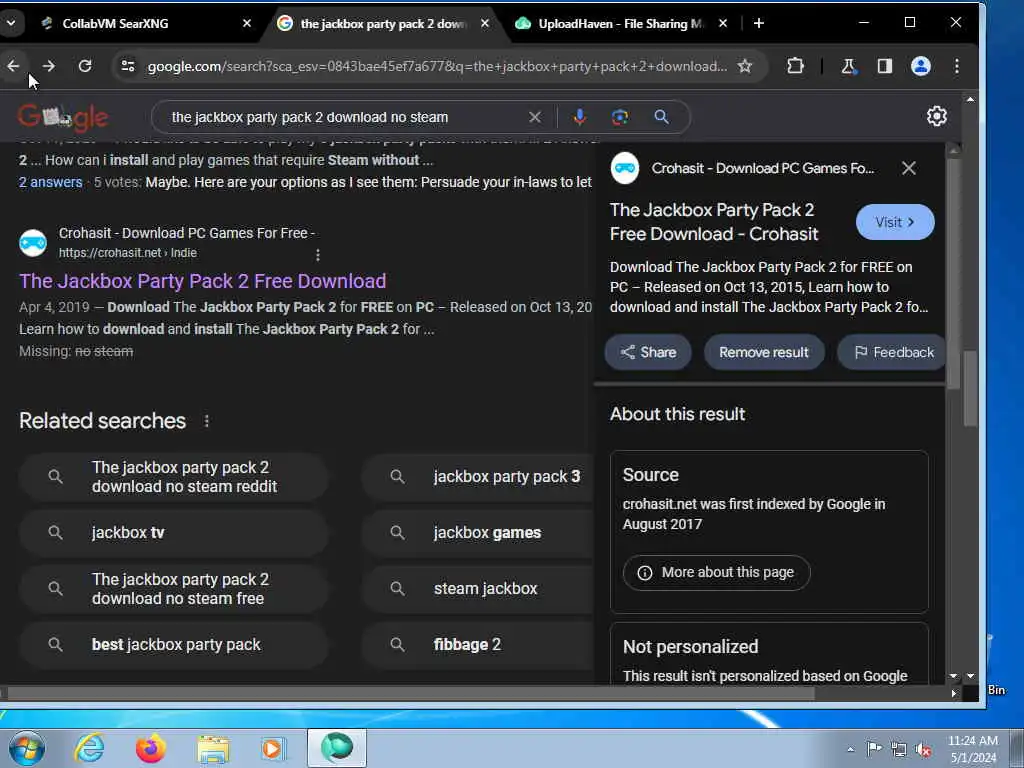Click the muted volume tray icon
This screenshot has height=768, width=1024.
923,750
